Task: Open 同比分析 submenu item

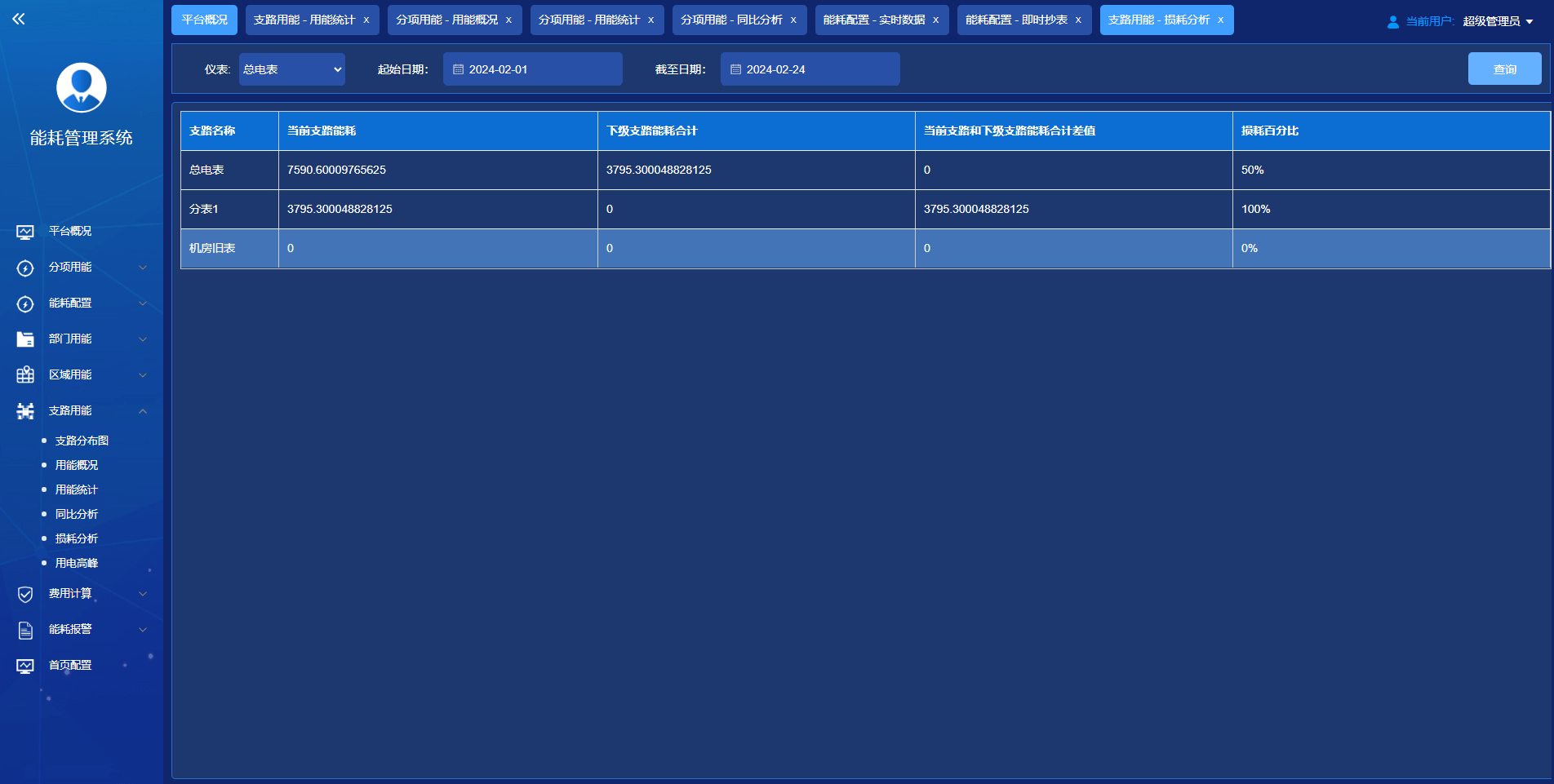Action: pos(77,514)
